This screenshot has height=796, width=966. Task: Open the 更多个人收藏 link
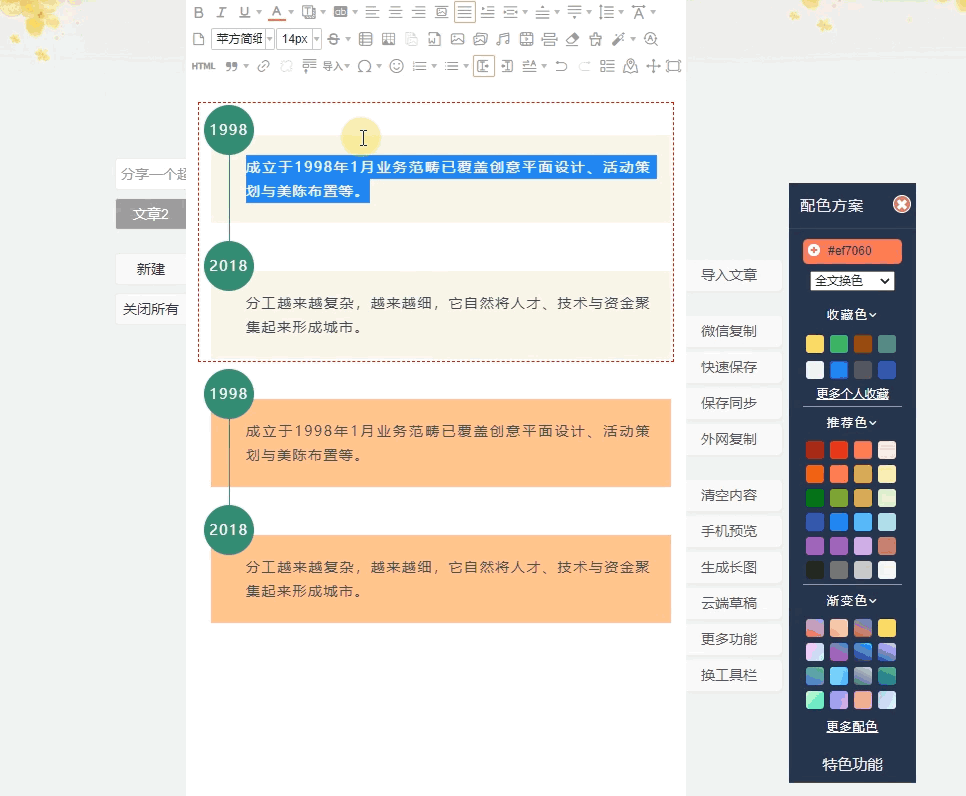[x=852, y=394]
